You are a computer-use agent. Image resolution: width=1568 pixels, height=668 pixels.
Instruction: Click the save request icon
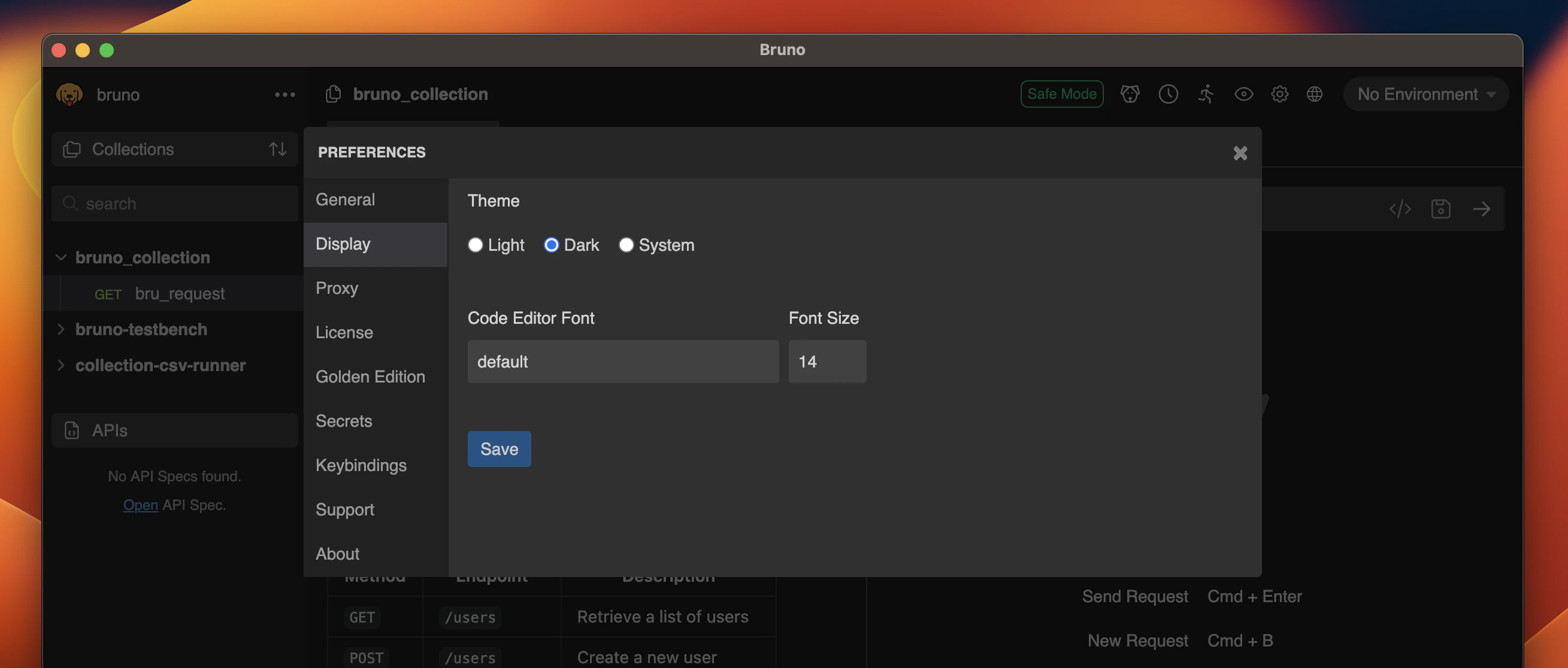(x=1441, y=209)
